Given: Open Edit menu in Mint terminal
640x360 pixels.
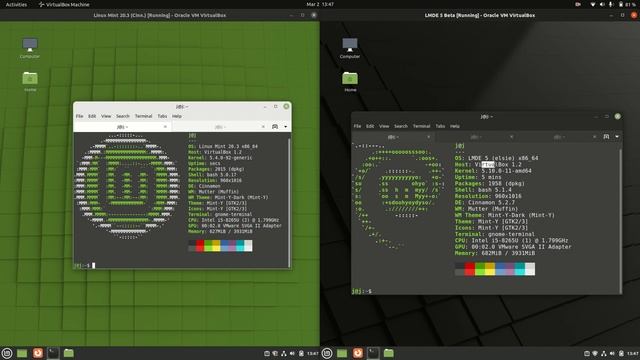Looking at the screenshot, I should coord(92,116).
